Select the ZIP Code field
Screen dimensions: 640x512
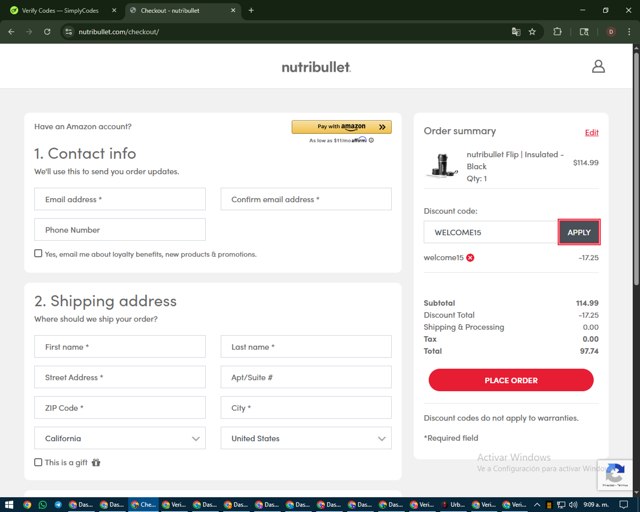pos(120,407)
